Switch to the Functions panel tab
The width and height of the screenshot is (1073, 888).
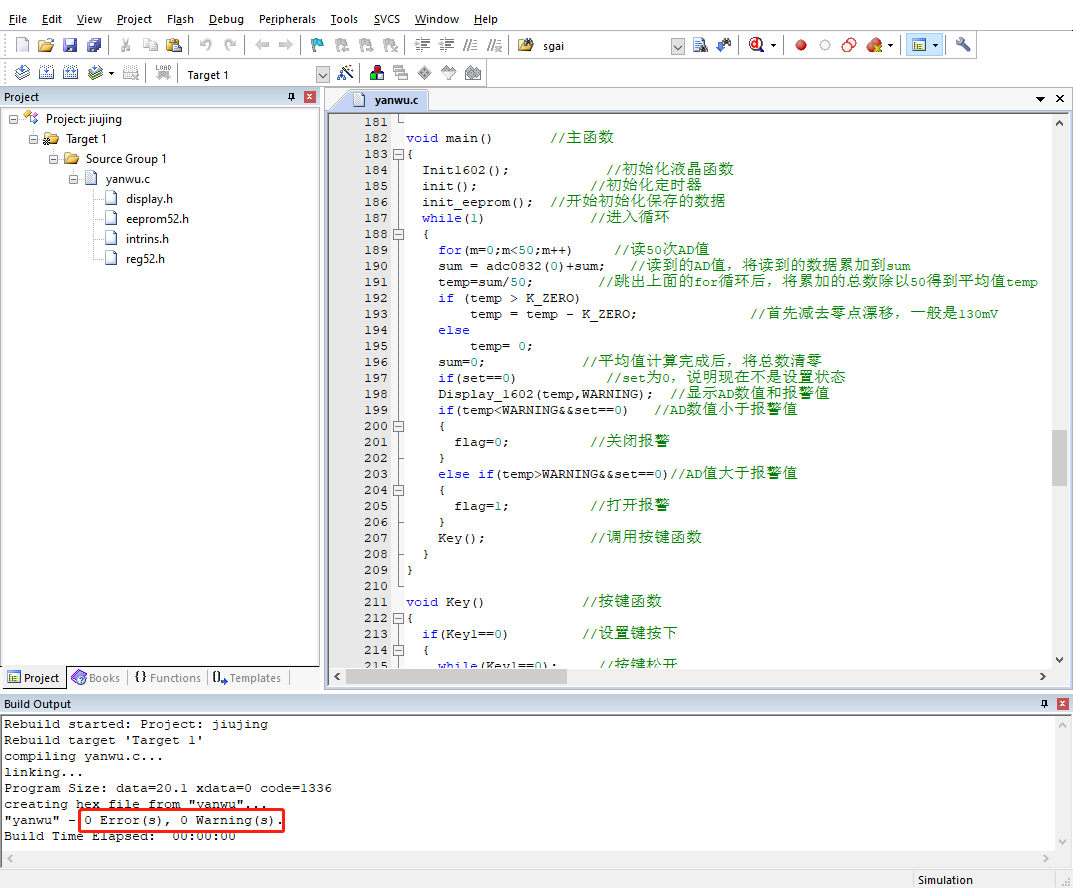coord(168,677)
